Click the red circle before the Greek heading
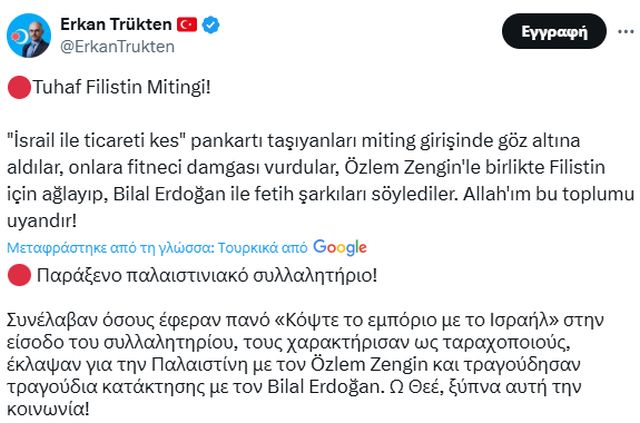 pyautogui.click(x=17, y=273)
